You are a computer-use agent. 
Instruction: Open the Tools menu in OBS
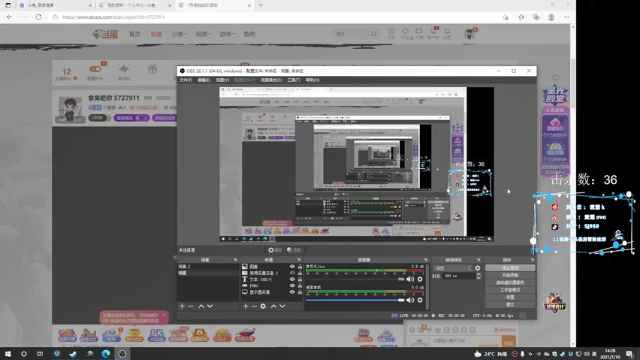293,80
